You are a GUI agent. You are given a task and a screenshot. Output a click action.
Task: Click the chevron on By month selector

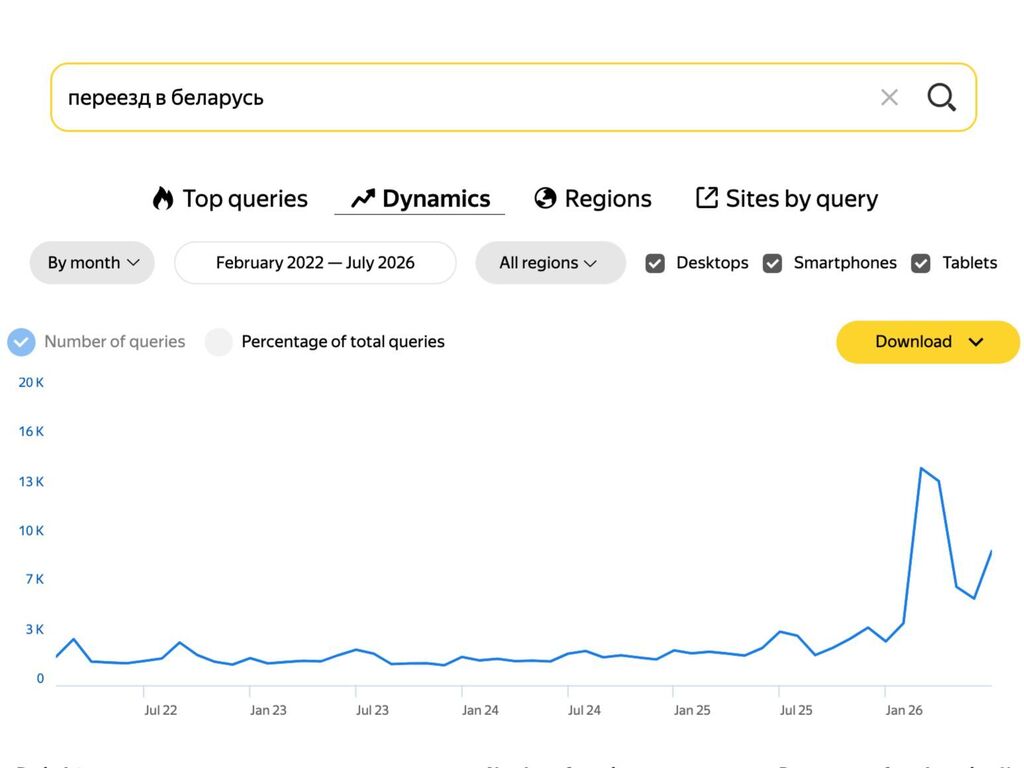point(133,263)
